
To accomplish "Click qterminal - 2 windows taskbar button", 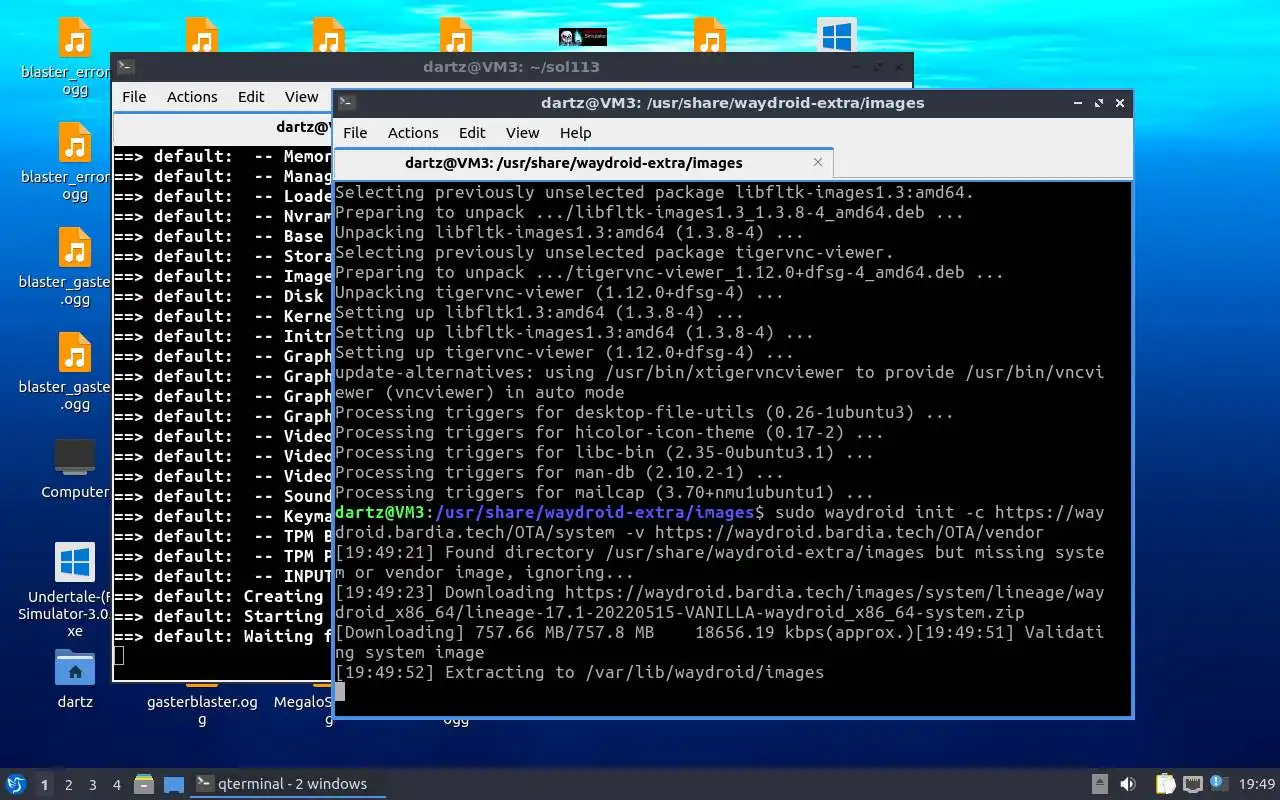I will pyautogui.click(x=288, y=784).
